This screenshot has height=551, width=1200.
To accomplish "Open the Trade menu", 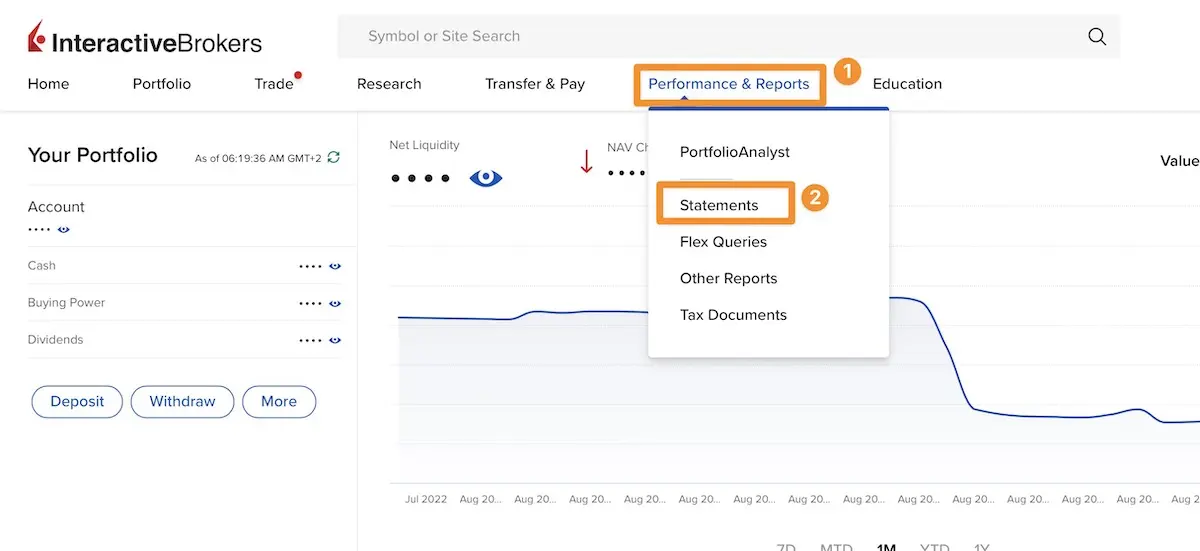I will (x=274, y=84).
